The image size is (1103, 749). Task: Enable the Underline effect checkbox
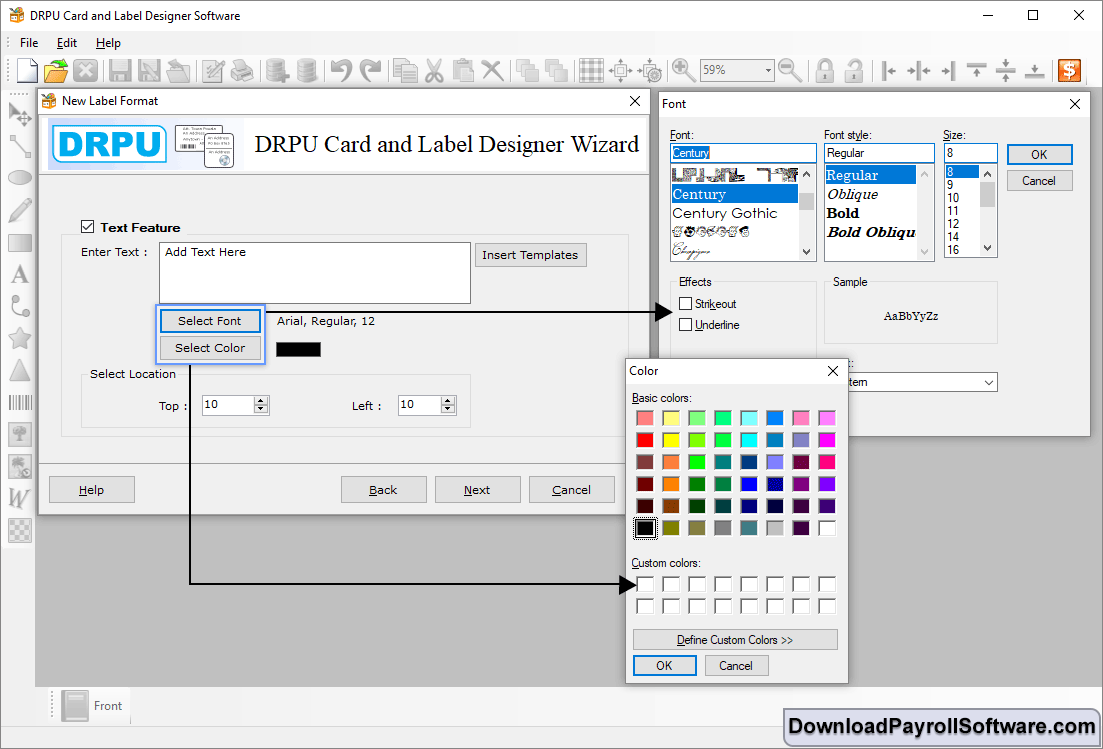685,324
